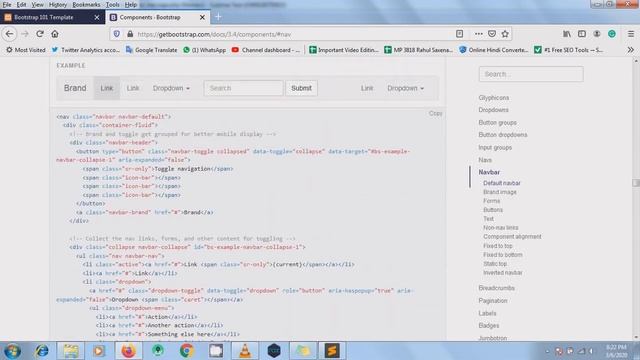Image resolution: width=640 pixels, height=360 pixels.
Task: Open Windows Start menu
Action: click(12, 351)
